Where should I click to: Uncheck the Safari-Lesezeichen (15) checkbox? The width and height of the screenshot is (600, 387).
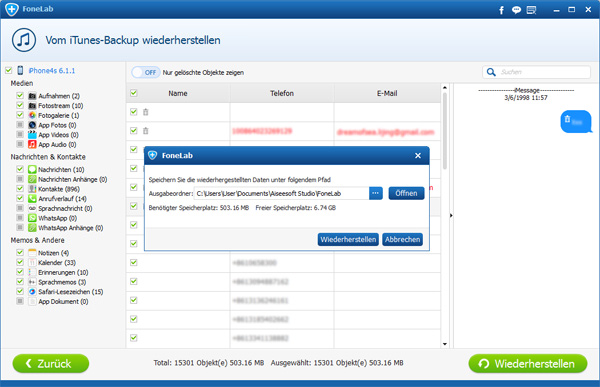pos(20,291)
